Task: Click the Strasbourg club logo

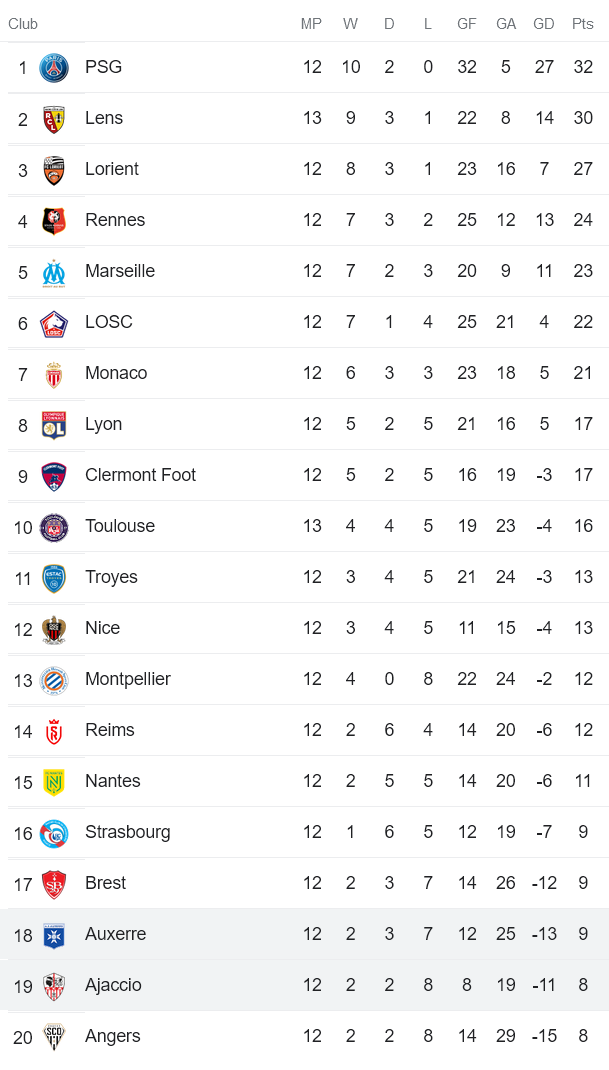Action: click(54, 833)
